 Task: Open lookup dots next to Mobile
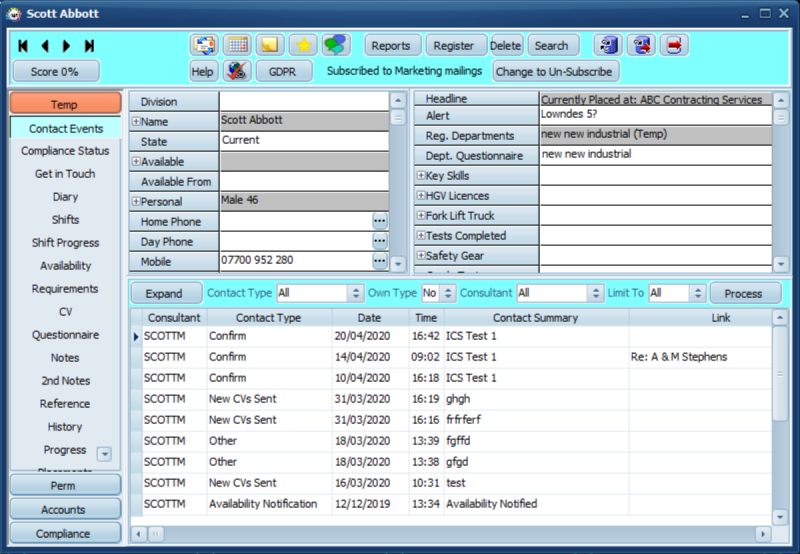pos(379,261)
